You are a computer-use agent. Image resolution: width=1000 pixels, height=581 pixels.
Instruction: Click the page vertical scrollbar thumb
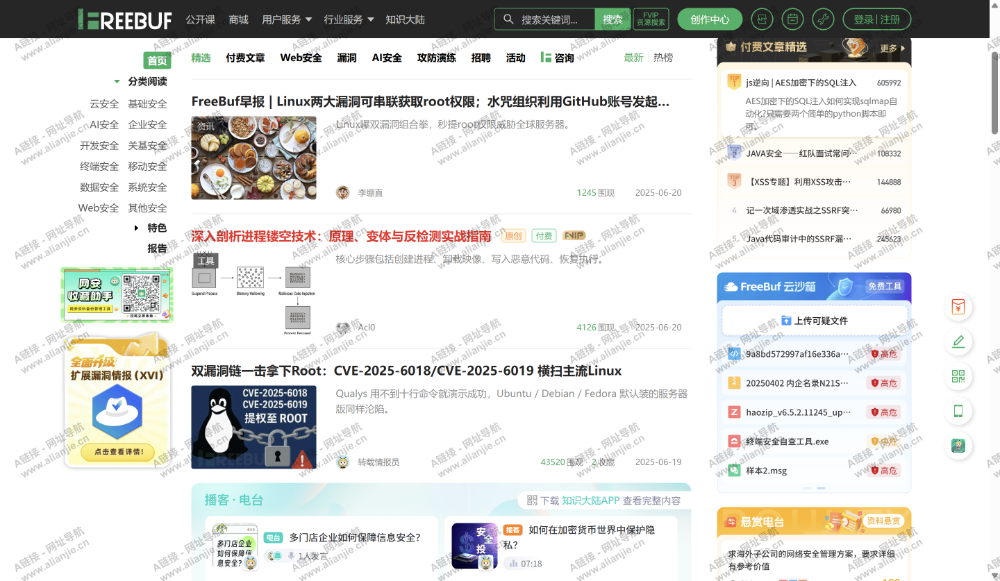(995, 92)
